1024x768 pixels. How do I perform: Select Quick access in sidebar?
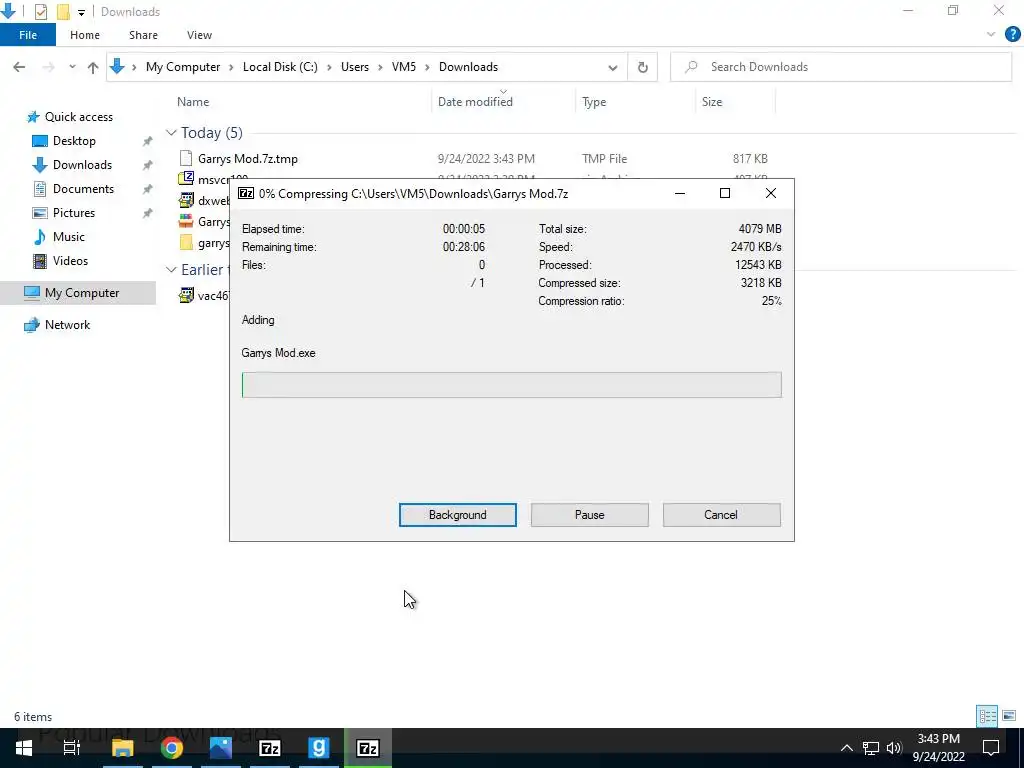(78, 117)
